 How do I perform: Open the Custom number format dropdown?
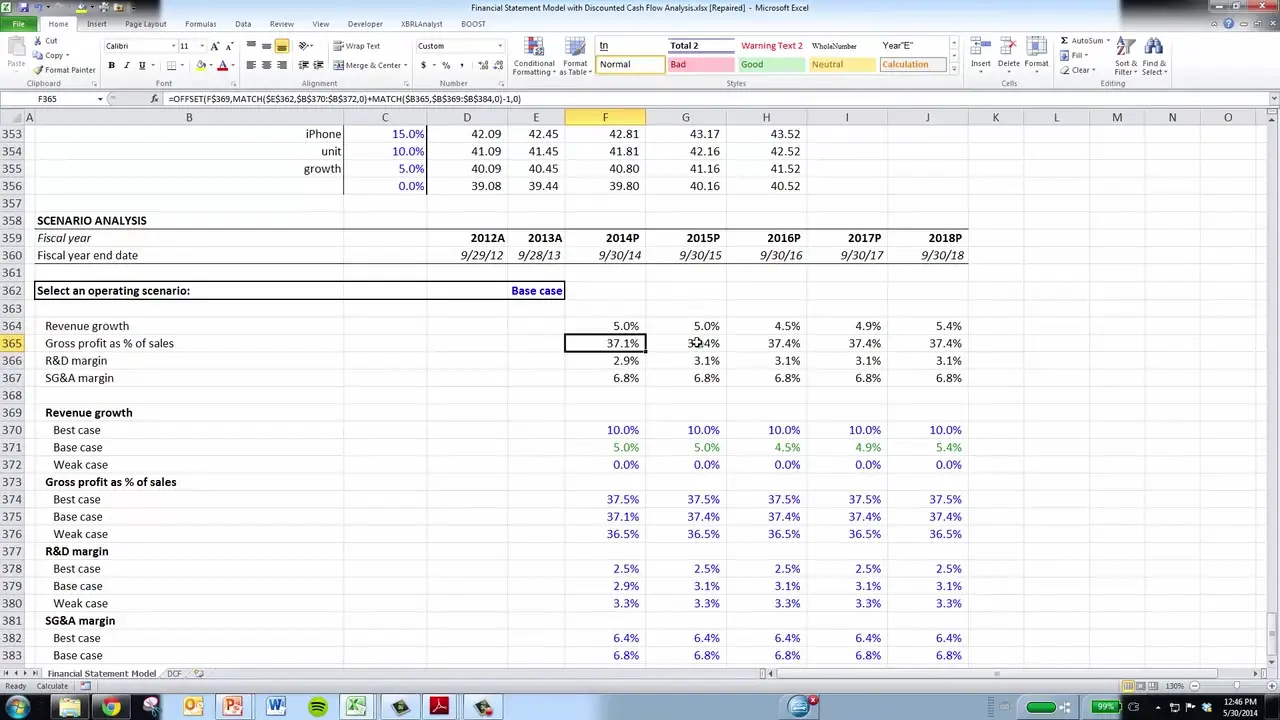(x=500, y=46)
